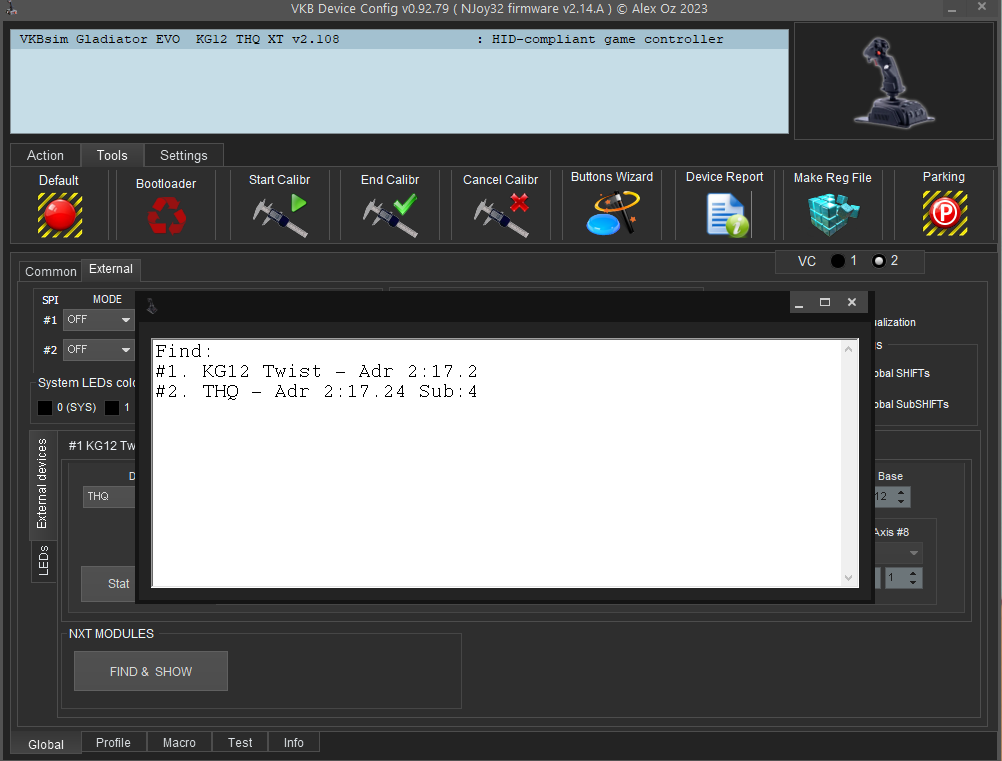
Task: Close the VKB Device Config window
Action: (x=982, y=7)
